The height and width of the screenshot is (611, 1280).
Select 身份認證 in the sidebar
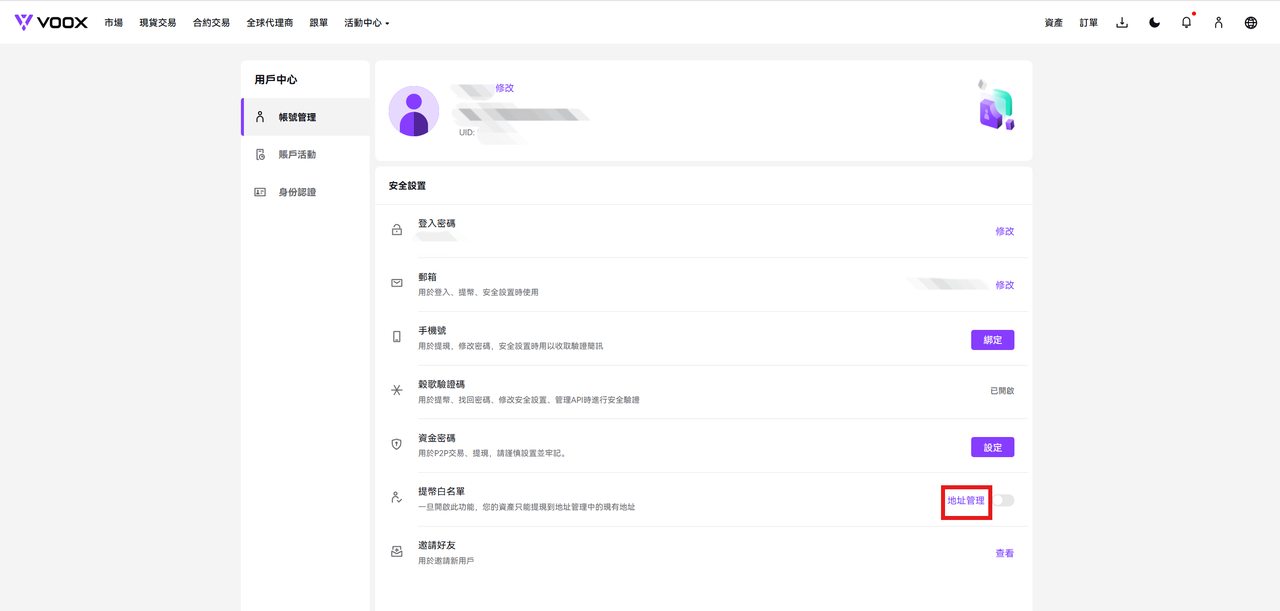tap(305, 191)
